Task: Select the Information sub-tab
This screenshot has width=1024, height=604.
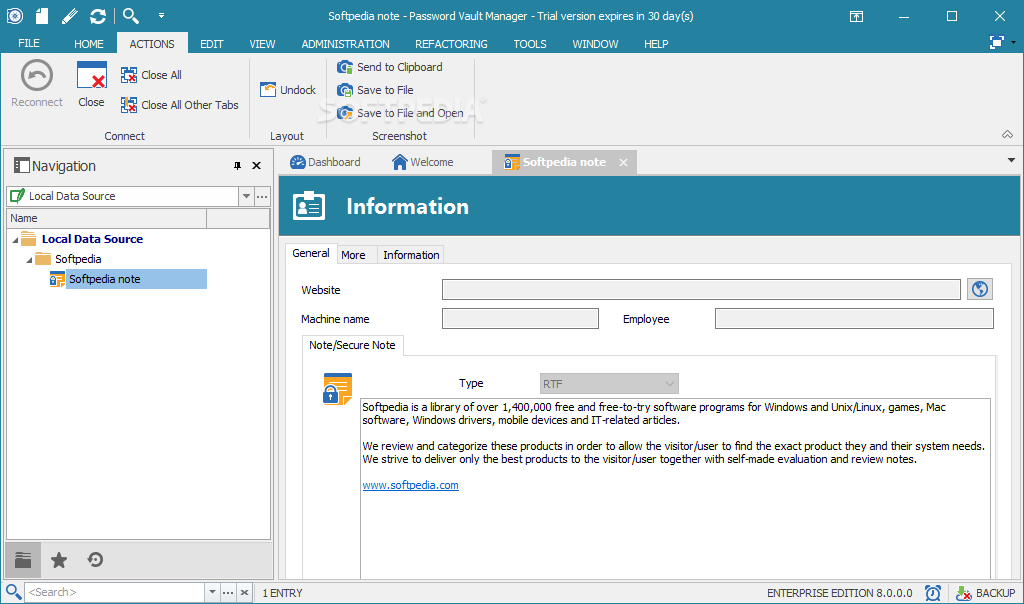Action: click(x=411, y=255)
